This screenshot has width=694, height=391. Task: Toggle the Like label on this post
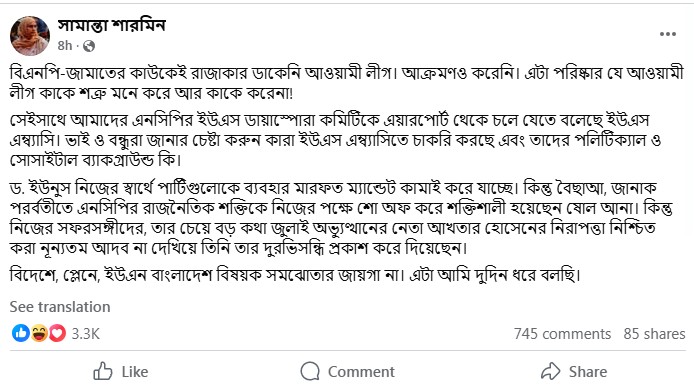(x=135, y=372)
